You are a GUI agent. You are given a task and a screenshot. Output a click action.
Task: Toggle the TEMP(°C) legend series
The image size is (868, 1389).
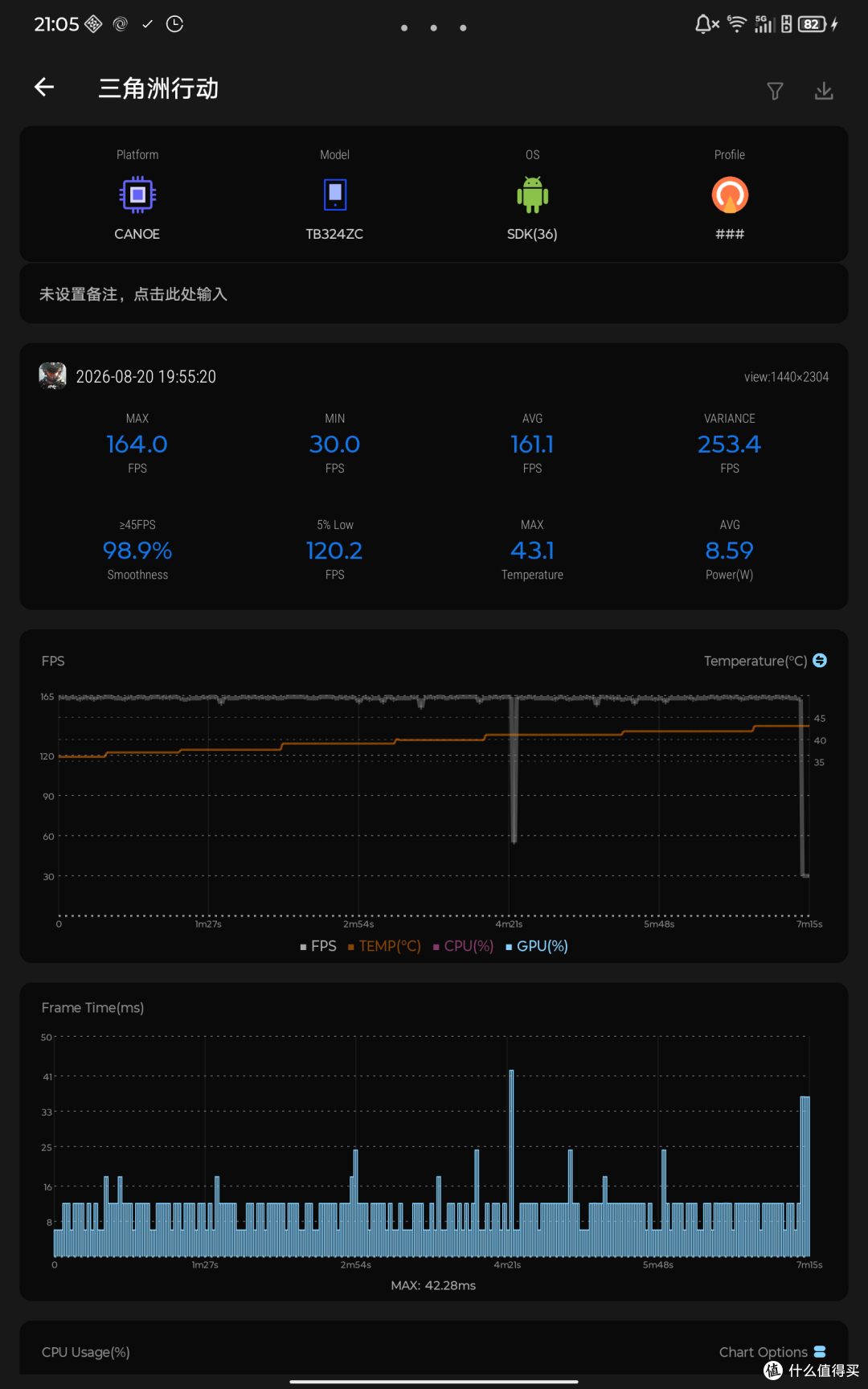tap(384, 946)
